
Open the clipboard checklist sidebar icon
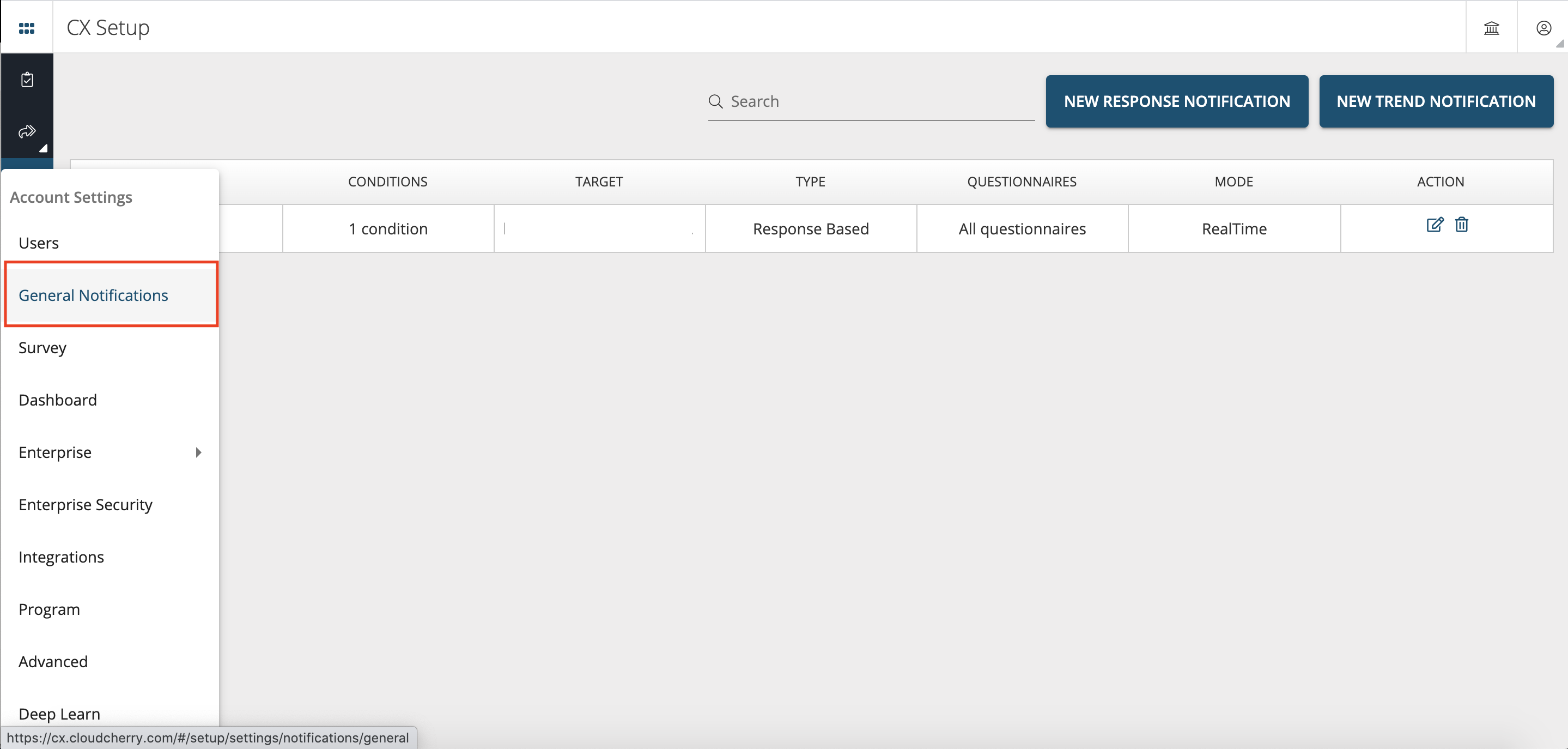click(27, 79)
